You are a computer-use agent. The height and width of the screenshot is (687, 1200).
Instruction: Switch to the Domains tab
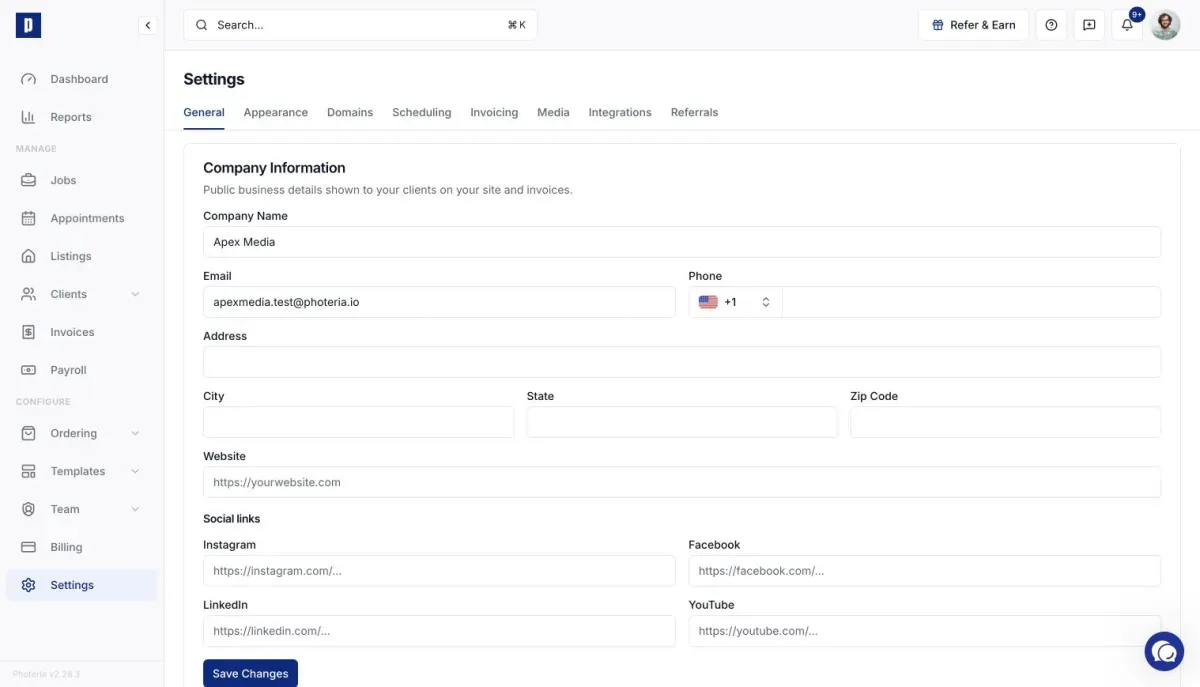350,112
